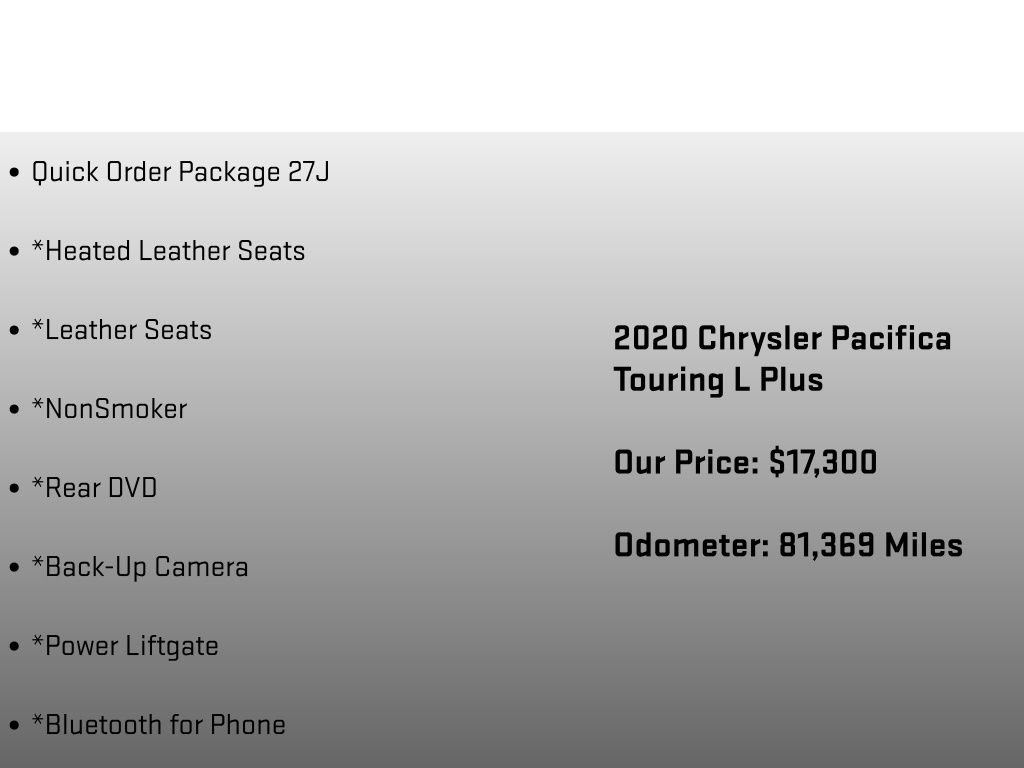Viewport: 1024px width, 768px height.
Task: Click the bullet beside Rear DVD
Action: (14, 488)
